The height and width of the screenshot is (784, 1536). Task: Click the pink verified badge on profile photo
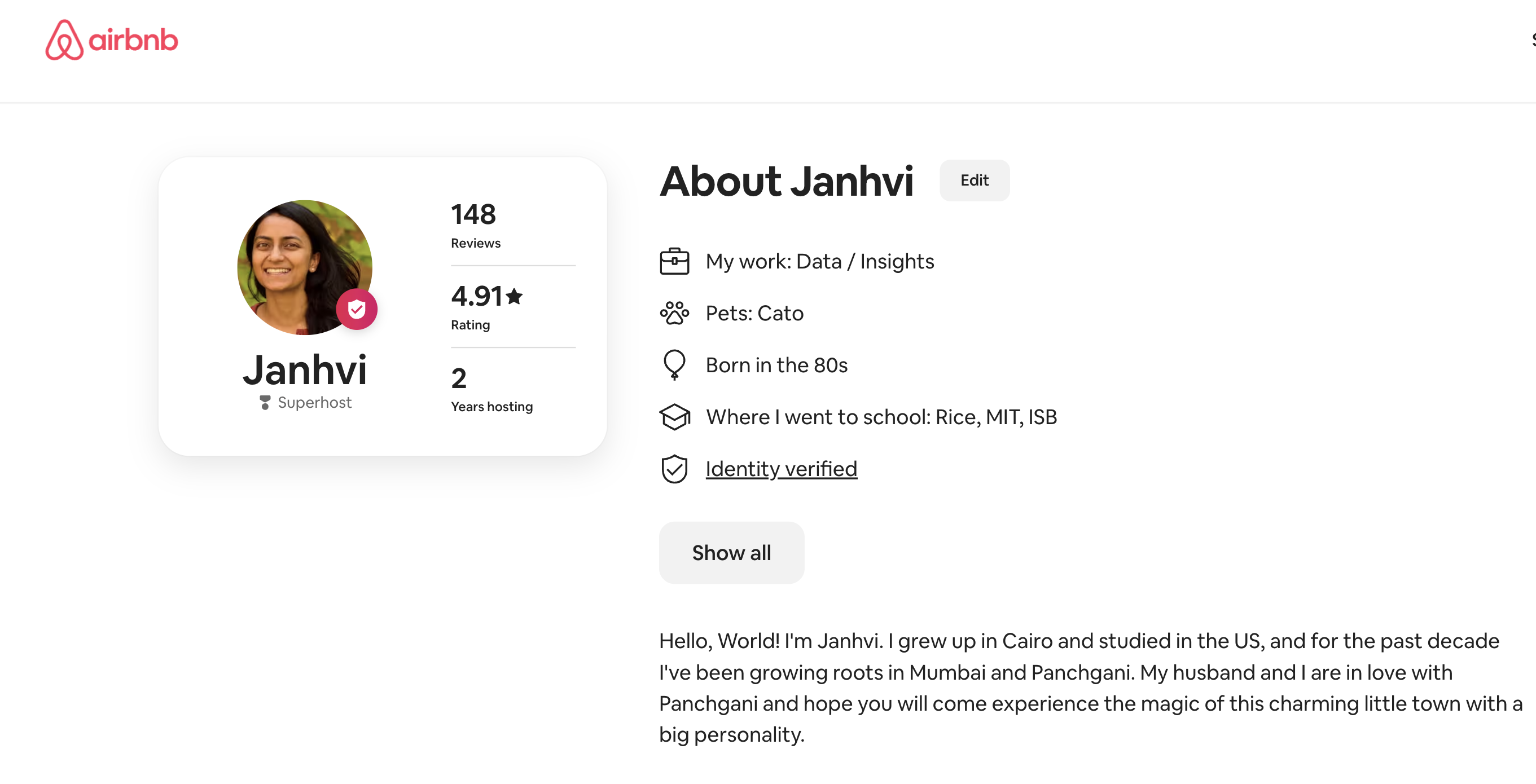click(358, 309)
